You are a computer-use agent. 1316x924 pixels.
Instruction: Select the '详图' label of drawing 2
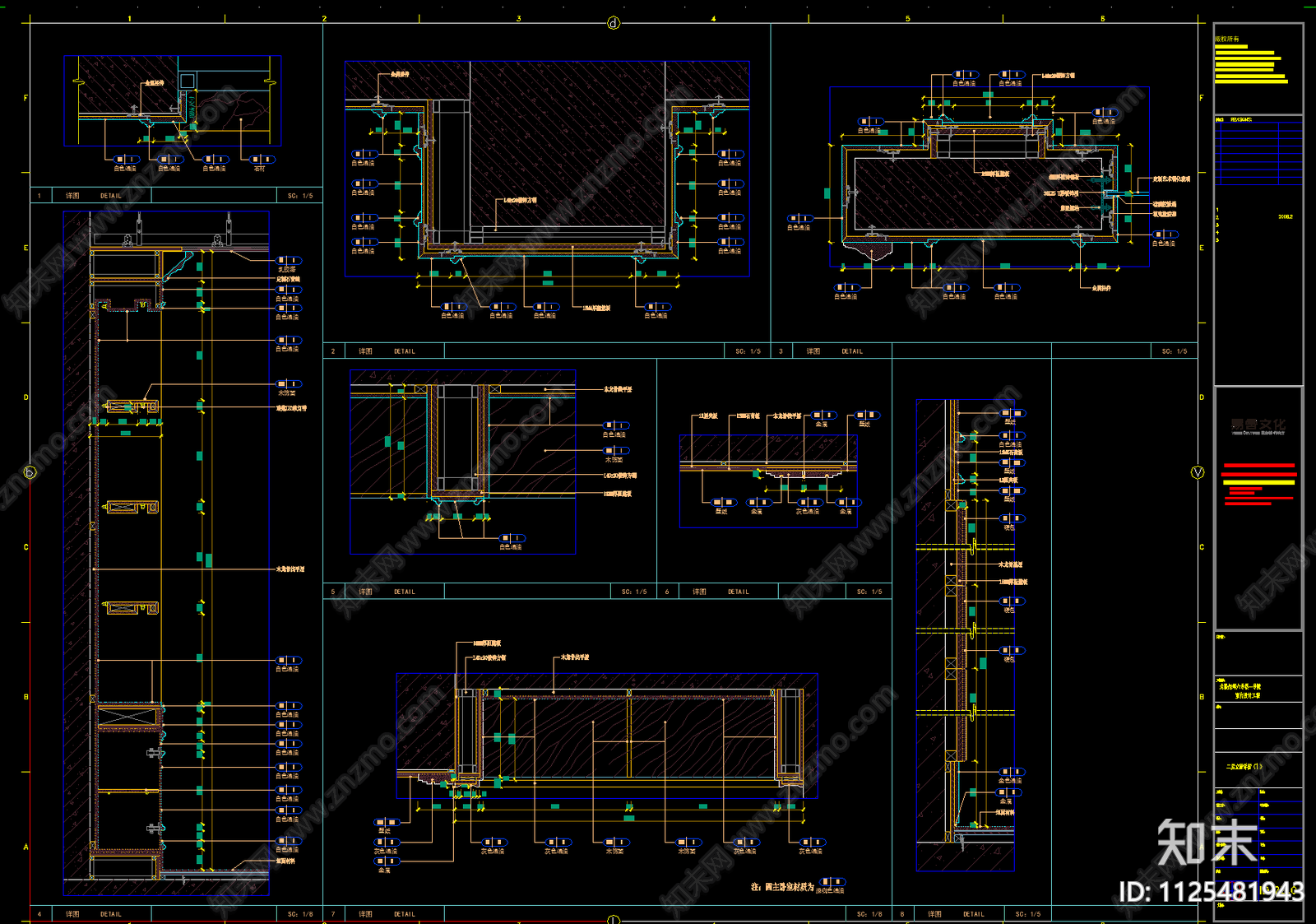click(365, 351)
